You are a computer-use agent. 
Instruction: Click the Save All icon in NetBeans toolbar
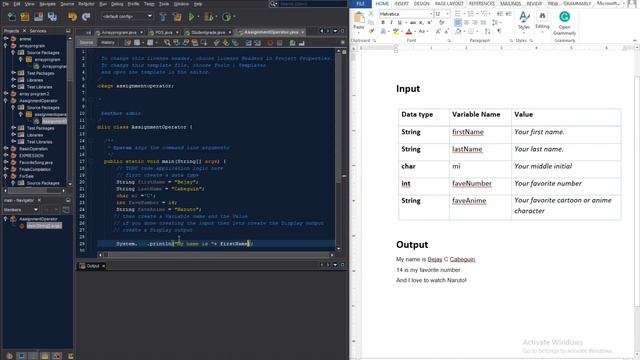pyautogui.click(x=52, y=17)
